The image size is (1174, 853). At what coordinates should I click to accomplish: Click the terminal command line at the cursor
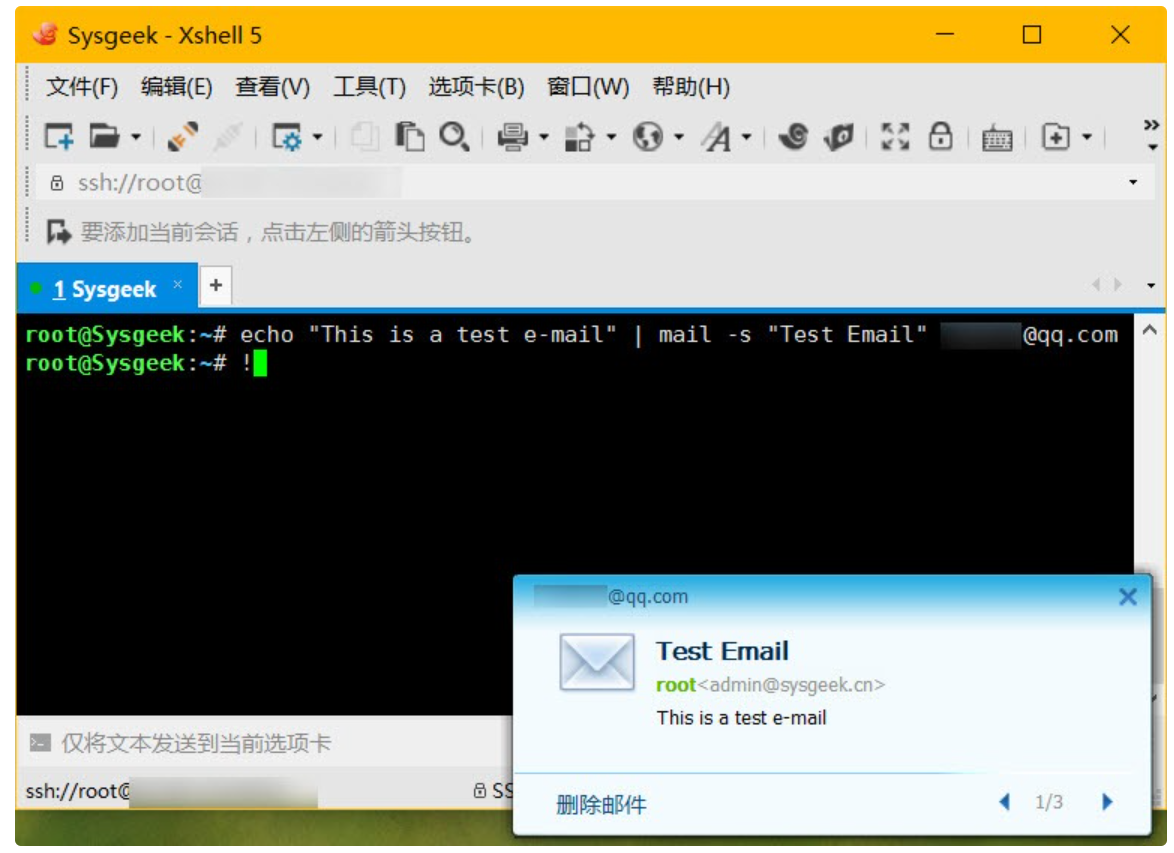pyautogui.click(x=260, y=364)
